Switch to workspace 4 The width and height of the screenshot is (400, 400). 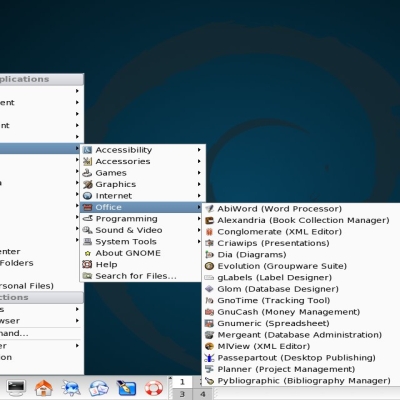click(203, 394)
